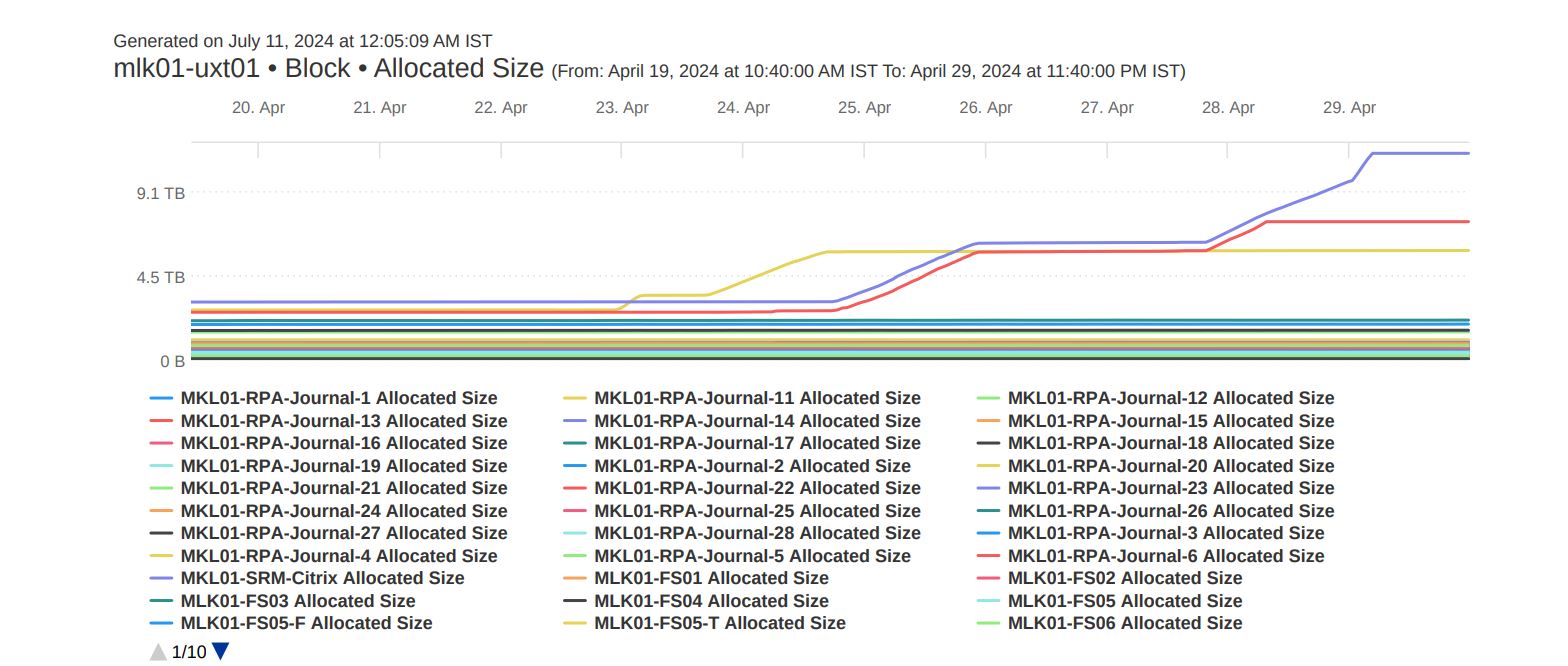Hide the MKL01-RPA-Journal-11 series
Image resolution: width=1568 pixels, height=666 pixels.
click(x=756, y=398)
